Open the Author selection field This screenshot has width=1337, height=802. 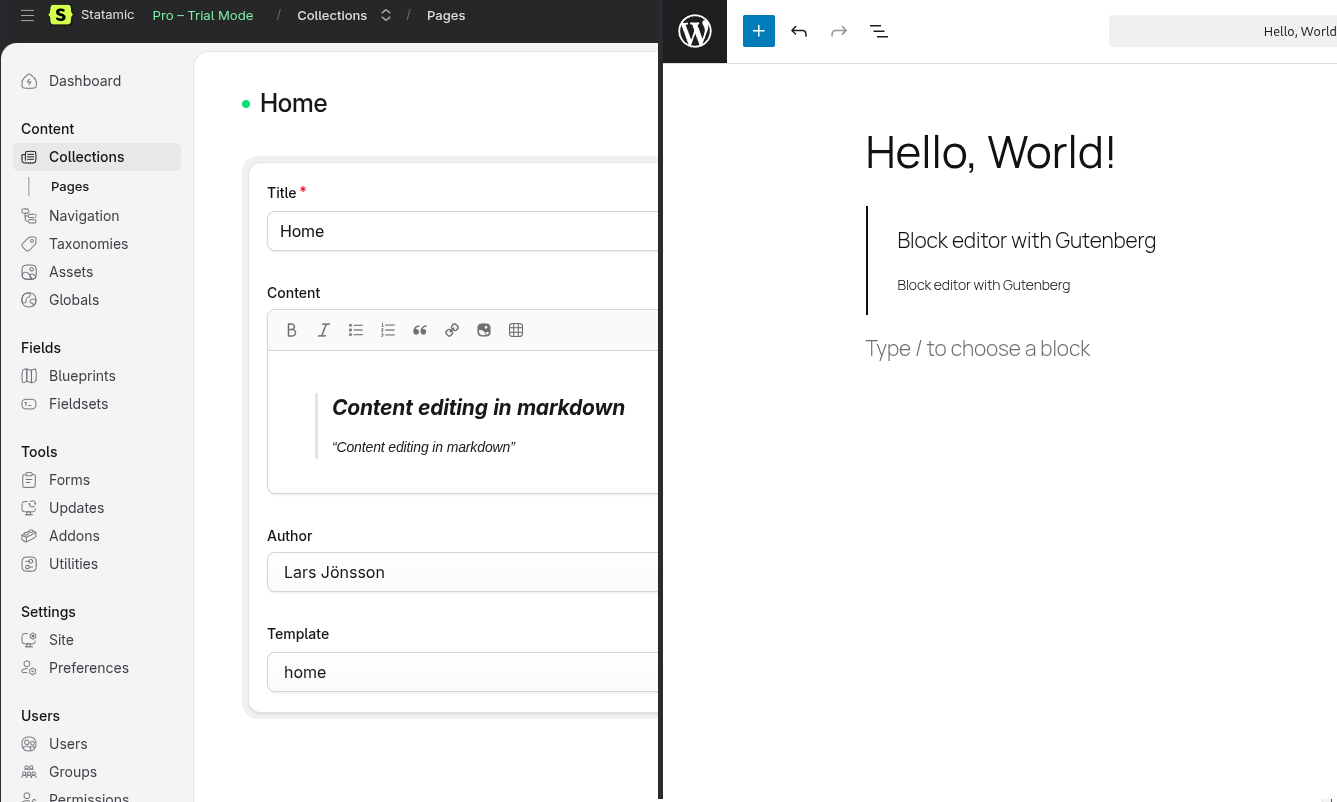[460, 572]
